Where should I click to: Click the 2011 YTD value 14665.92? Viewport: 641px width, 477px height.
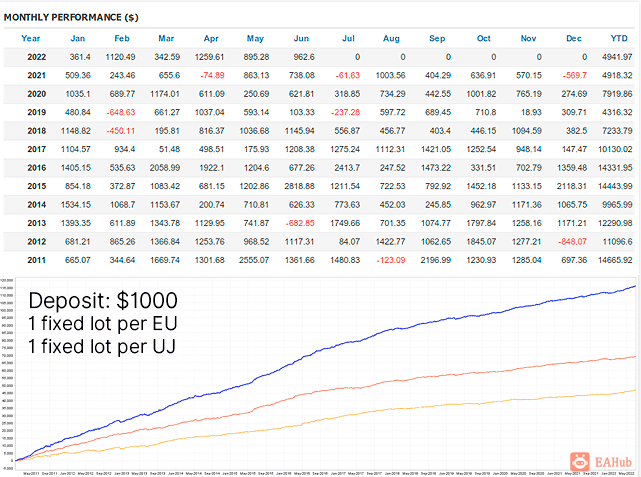tap(615, 260)
